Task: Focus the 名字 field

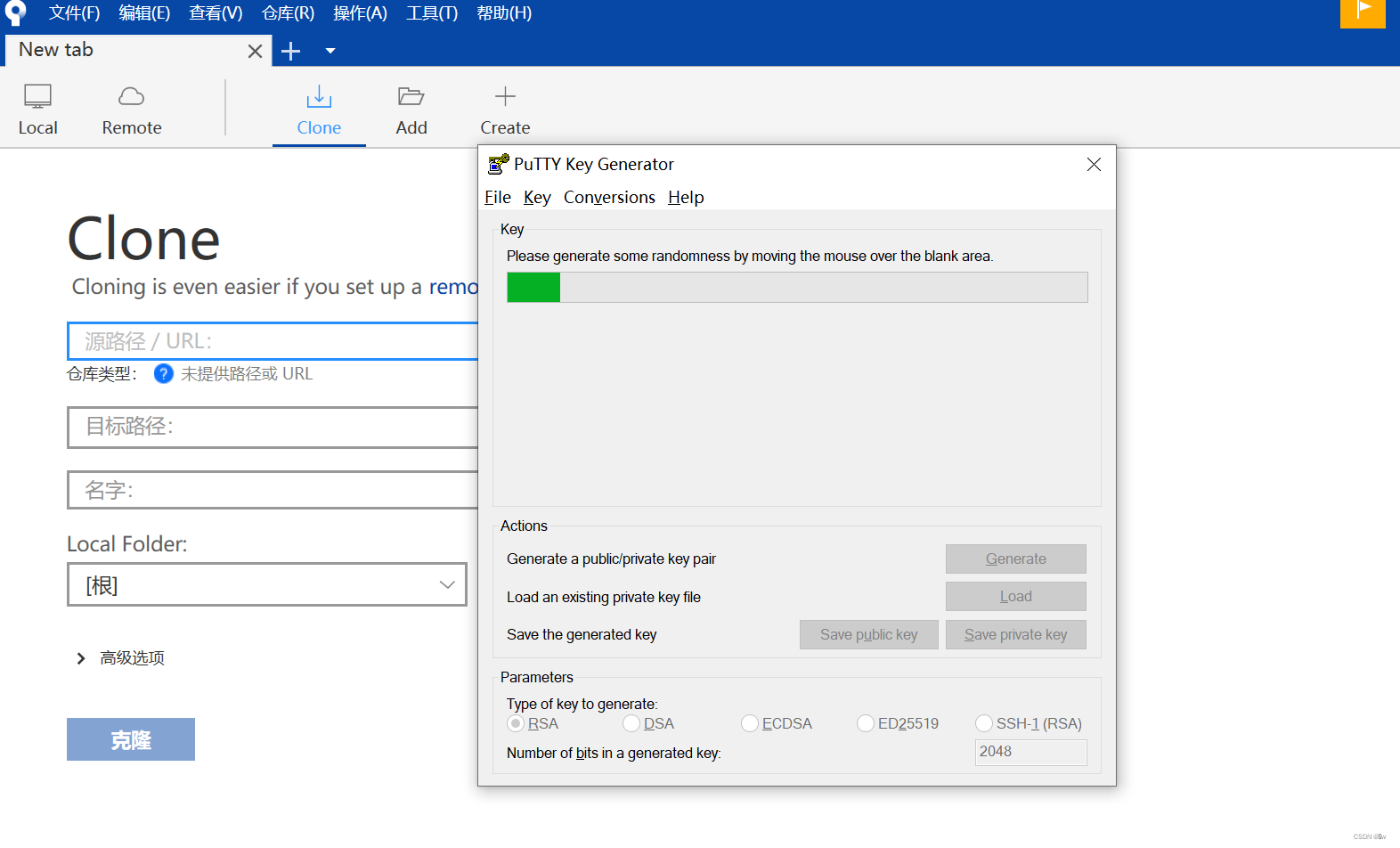Action: click(x=273, y=490)
